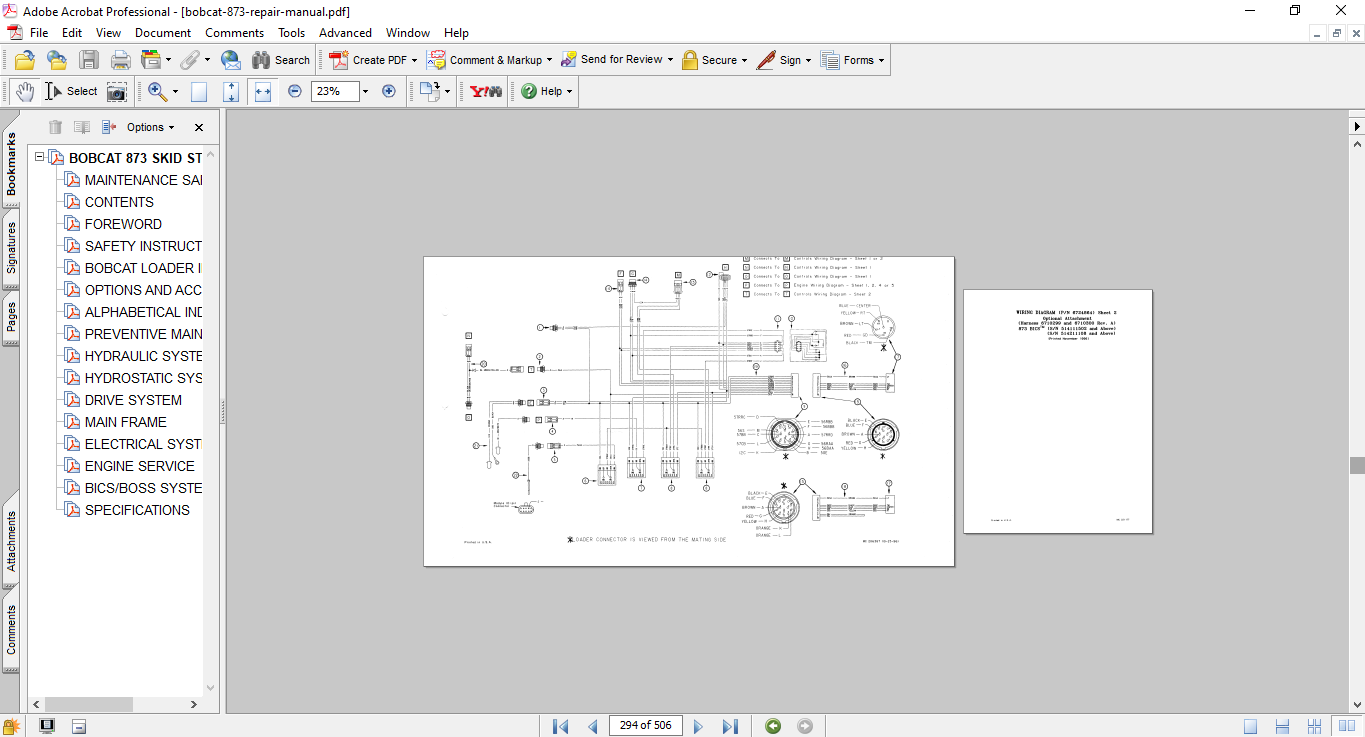
Task: Switch to the Signatures side tab
Action: [x=12, y=247]
